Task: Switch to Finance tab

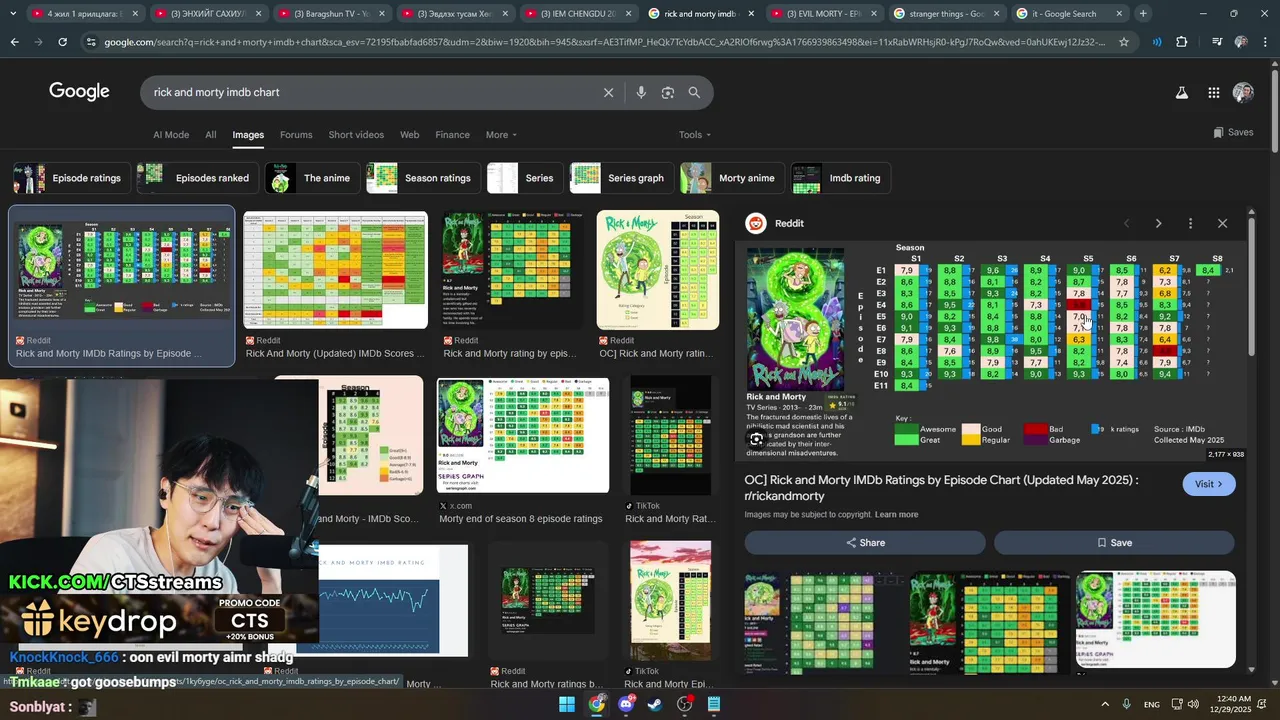Action: pyautogui.click(x=452, y=135)
